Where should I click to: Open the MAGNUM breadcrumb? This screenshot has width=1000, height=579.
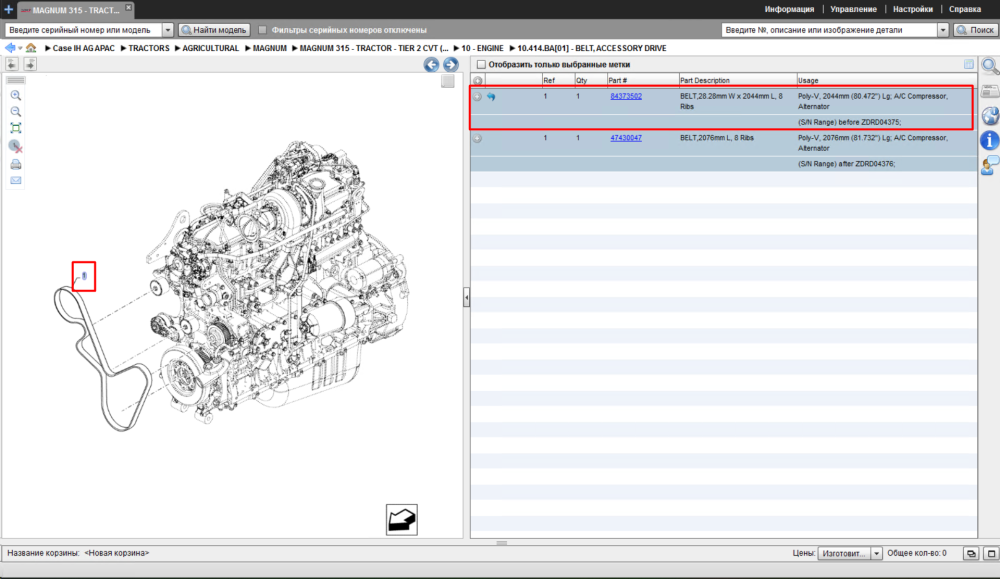270,48
